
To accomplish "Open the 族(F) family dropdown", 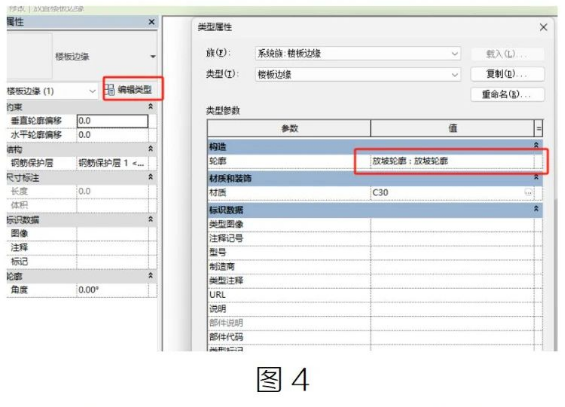I will [x=358, y=54].
